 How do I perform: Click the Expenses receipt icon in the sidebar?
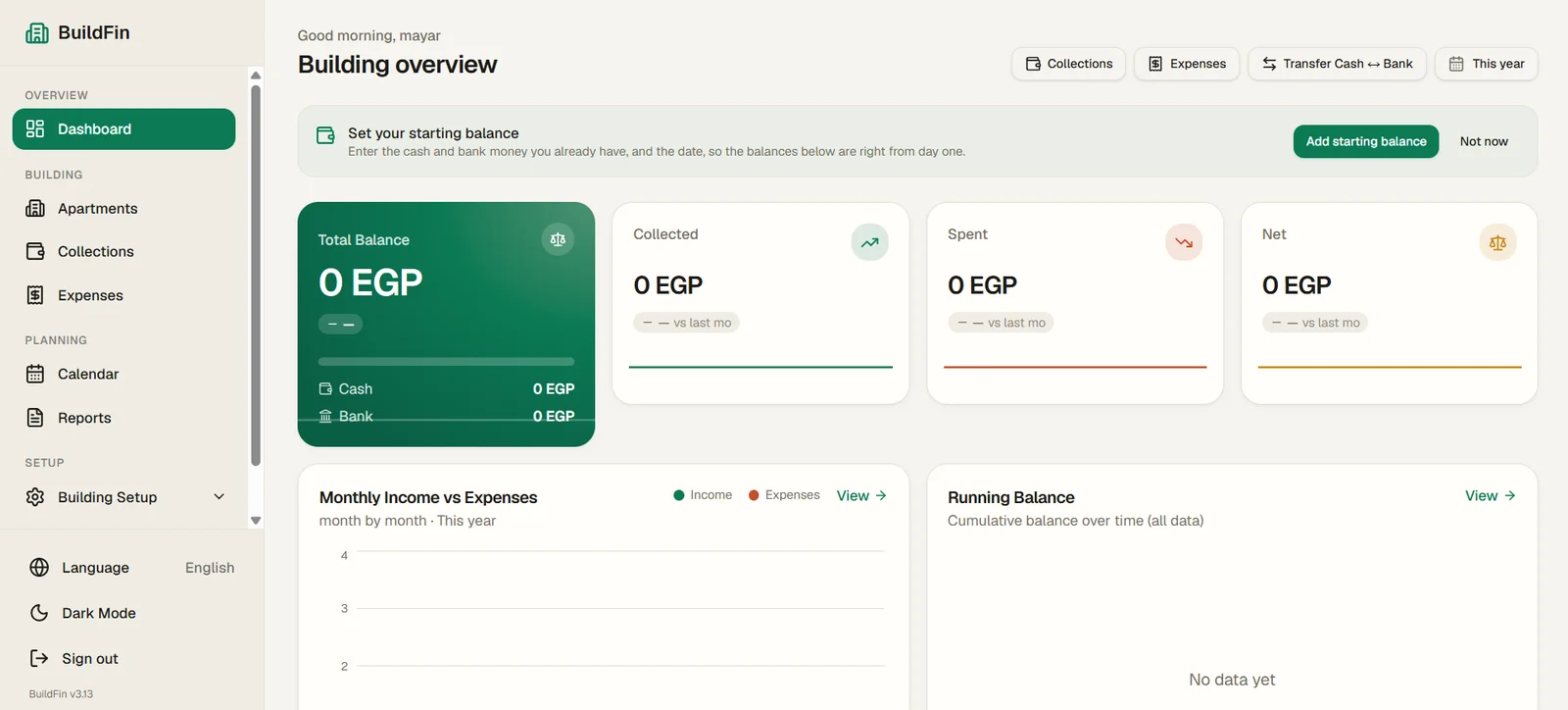(x=35, y=295)
